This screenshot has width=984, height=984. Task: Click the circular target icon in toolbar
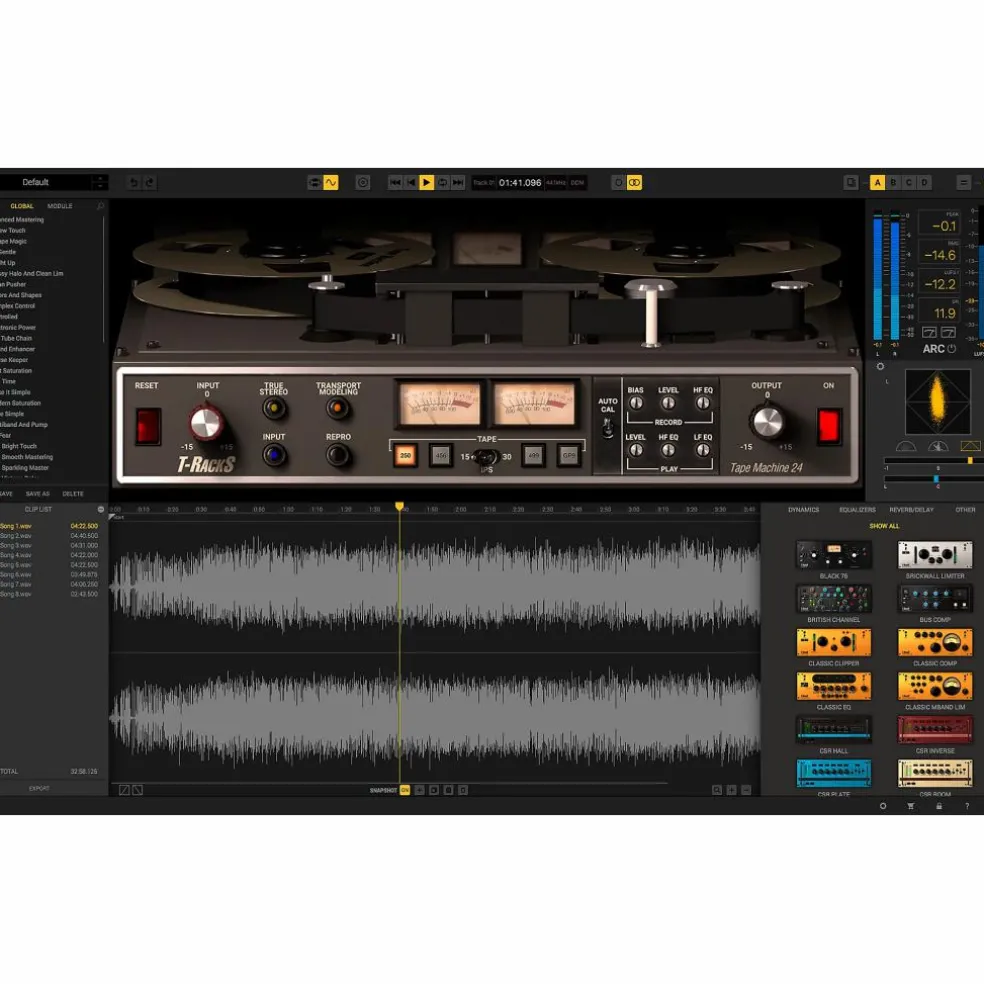(x=363, y=183)
